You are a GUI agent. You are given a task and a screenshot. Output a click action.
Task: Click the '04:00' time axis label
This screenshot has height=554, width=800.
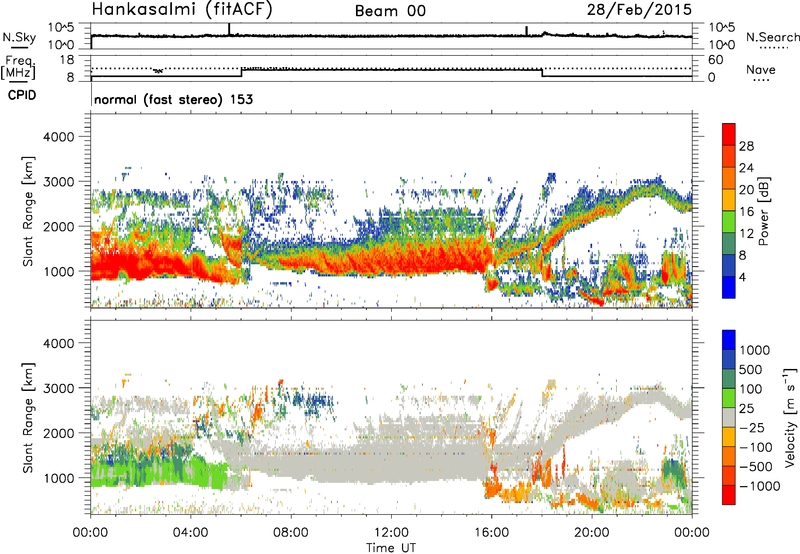[x=190, y=533]
